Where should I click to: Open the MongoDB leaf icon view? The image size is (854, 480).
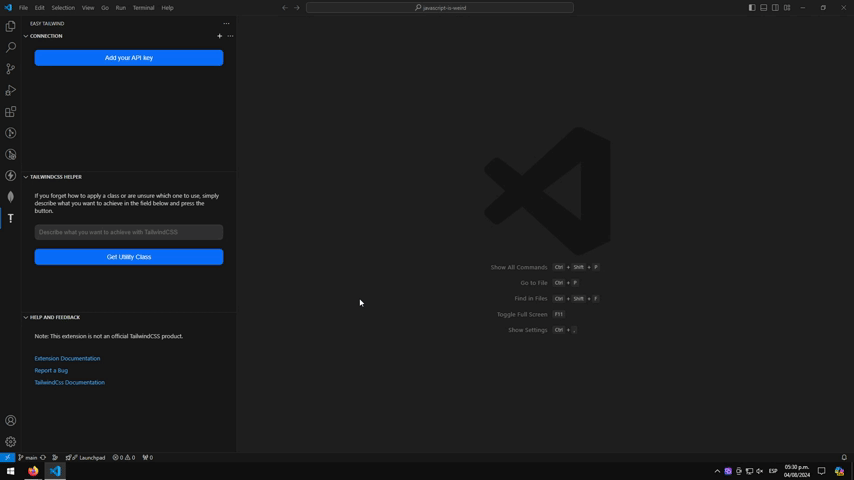click(x=10, y=197)
